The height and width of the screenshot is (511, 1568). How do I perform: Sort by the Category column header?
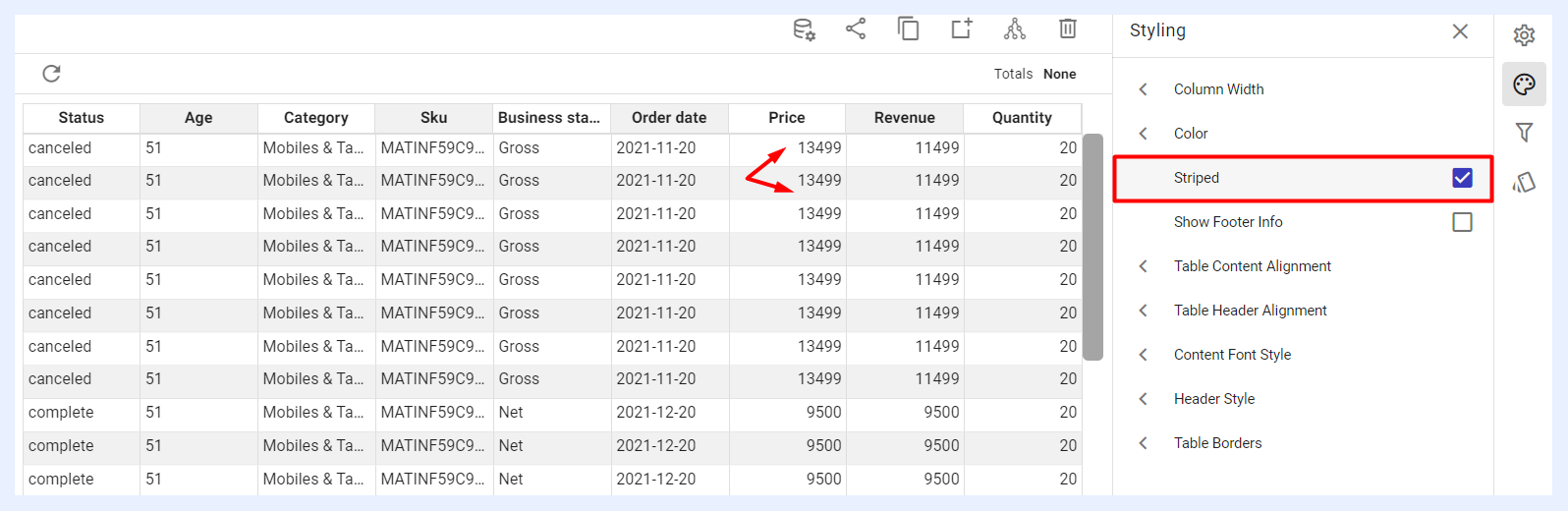[316, 118]
